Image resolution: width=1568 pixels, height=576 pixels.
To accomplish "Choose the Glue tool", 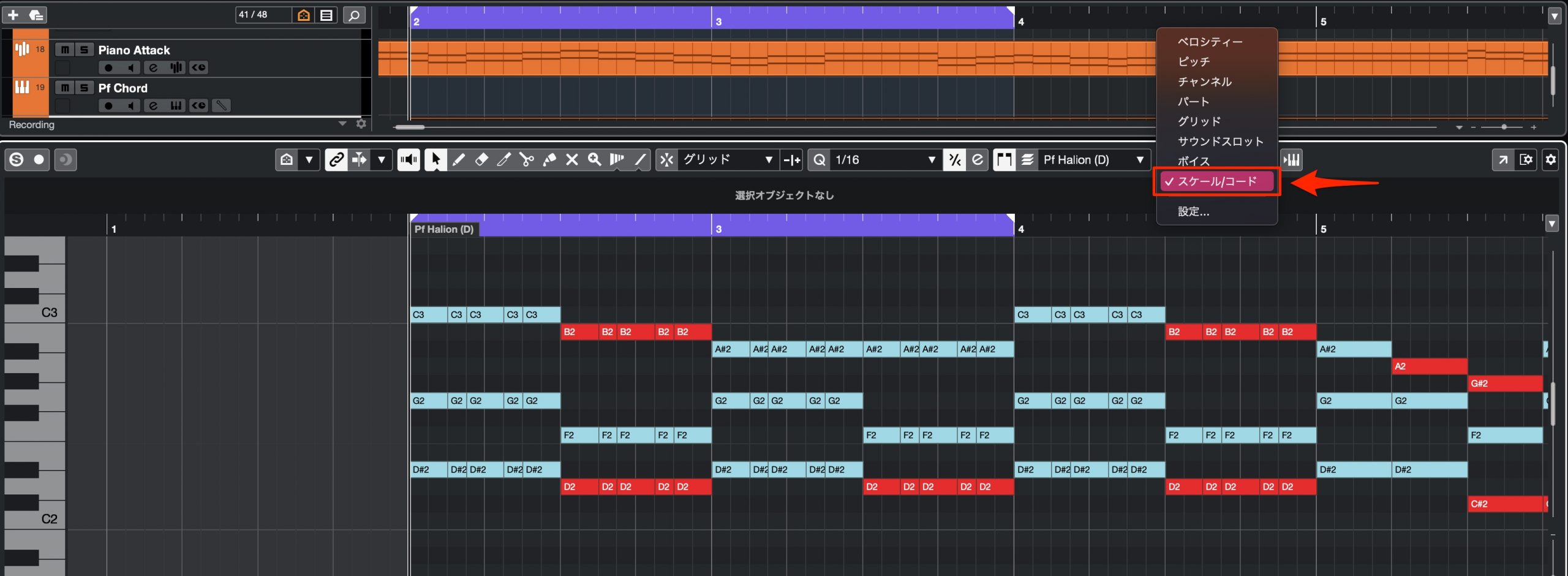I will 549,160.
